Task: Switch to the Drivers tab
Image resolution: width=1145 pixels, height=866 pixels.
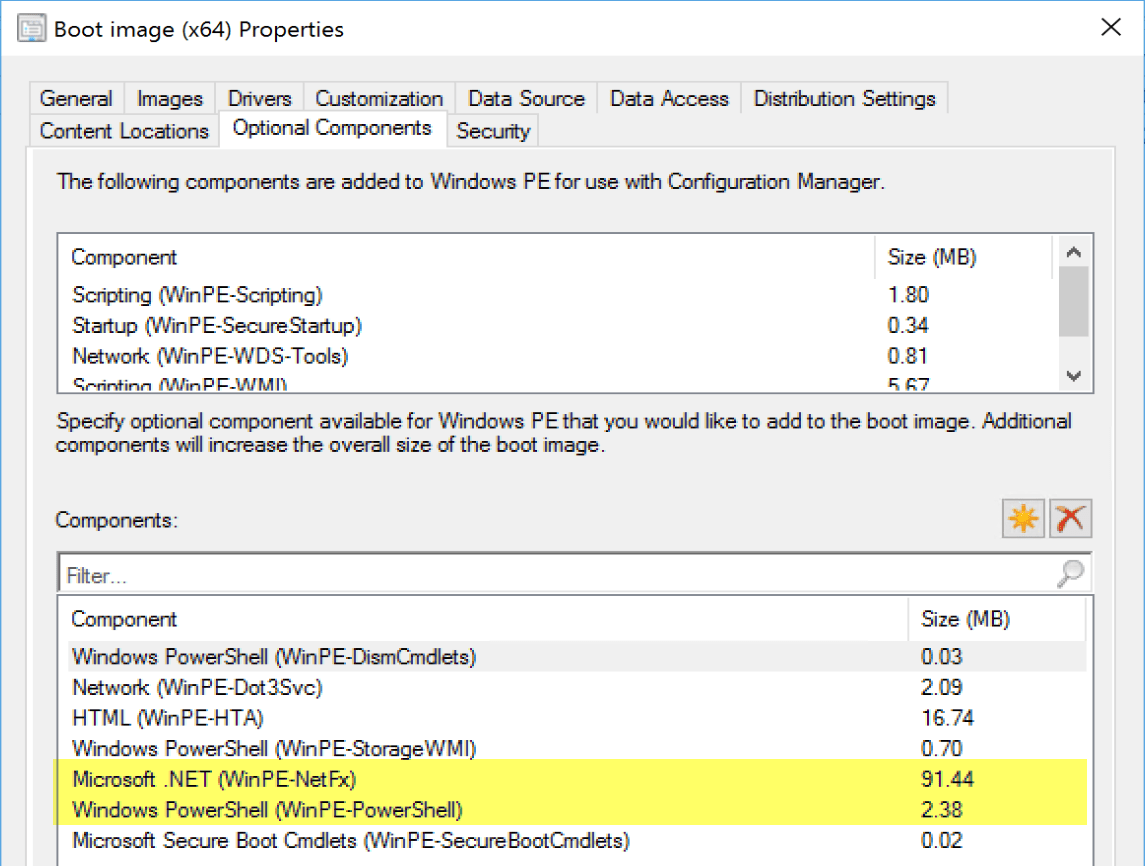Action: 259,99
